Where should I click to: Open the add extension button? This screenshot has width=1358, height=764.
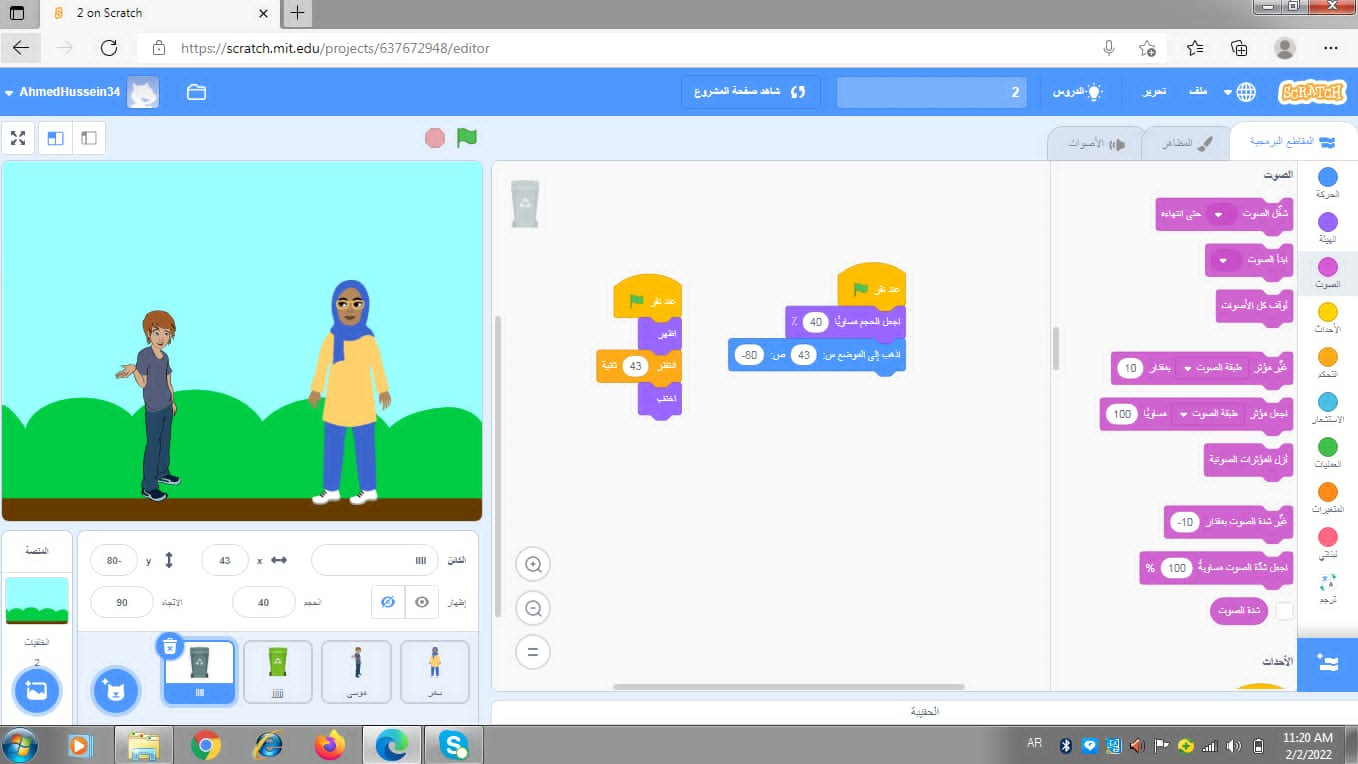pos(1327,663)
